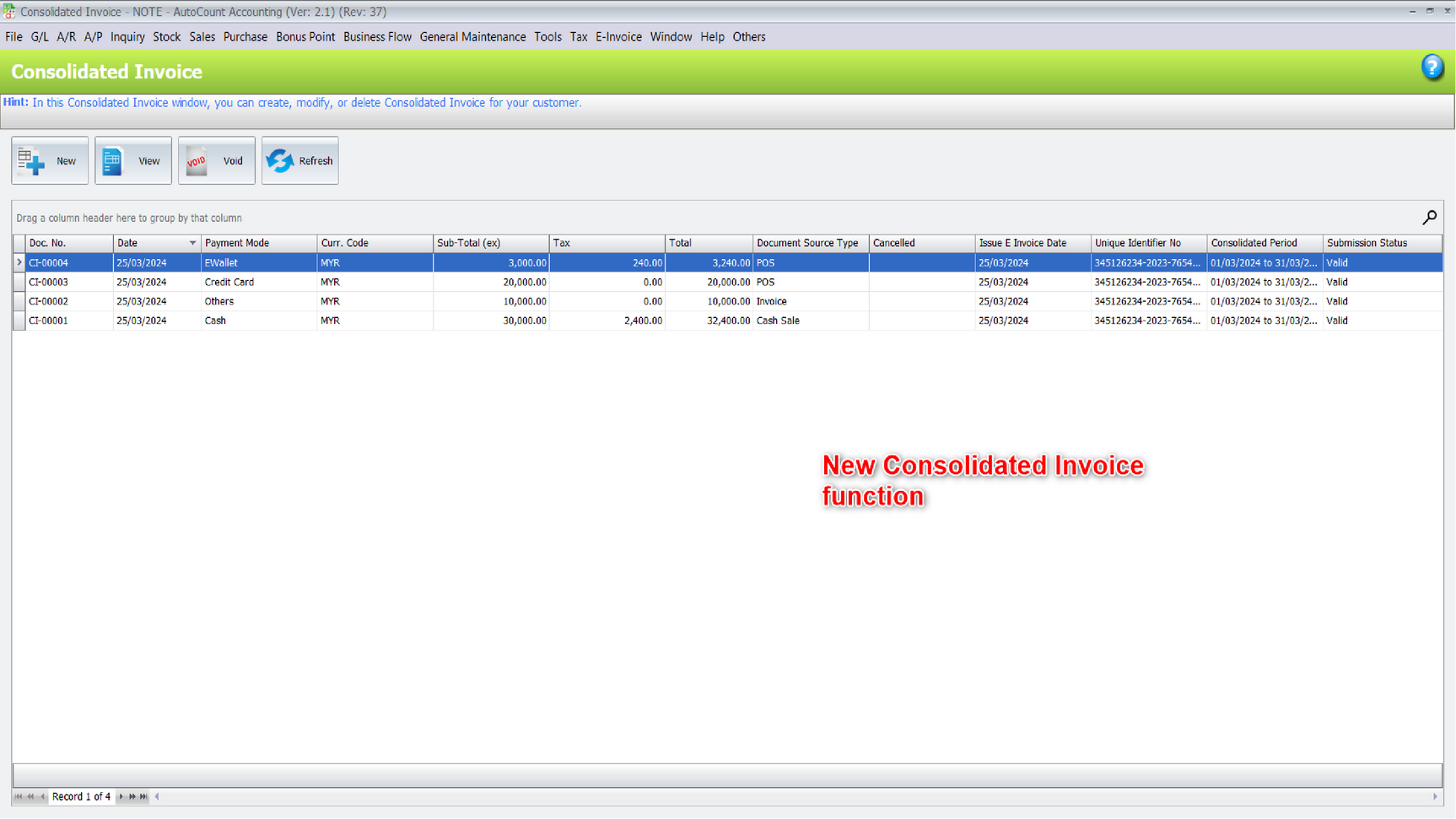1456x819 pixels.
Task: Select row indicator for CI-00001
Action: click(x=19, y=321)
